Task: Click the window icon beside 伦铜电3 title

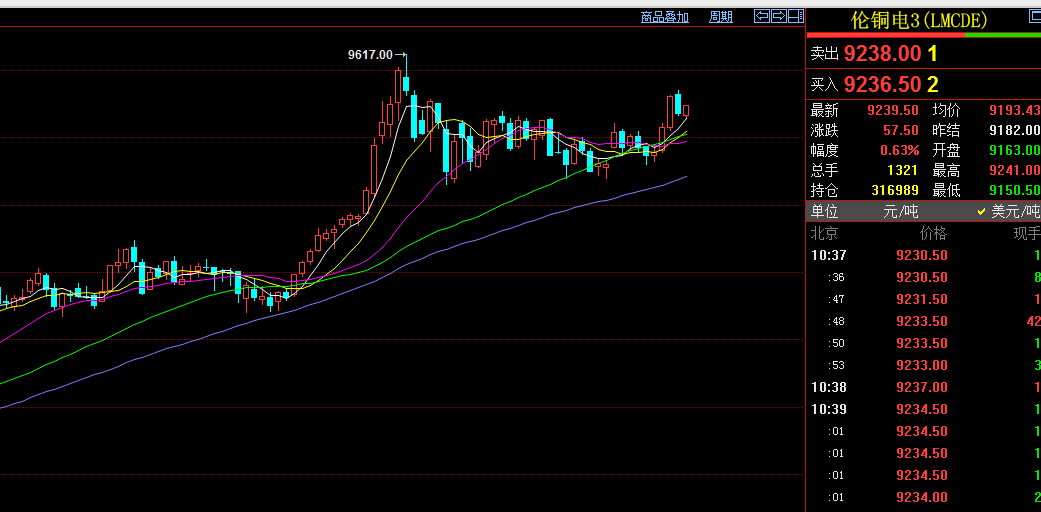Action: [x=1034, y=17]
